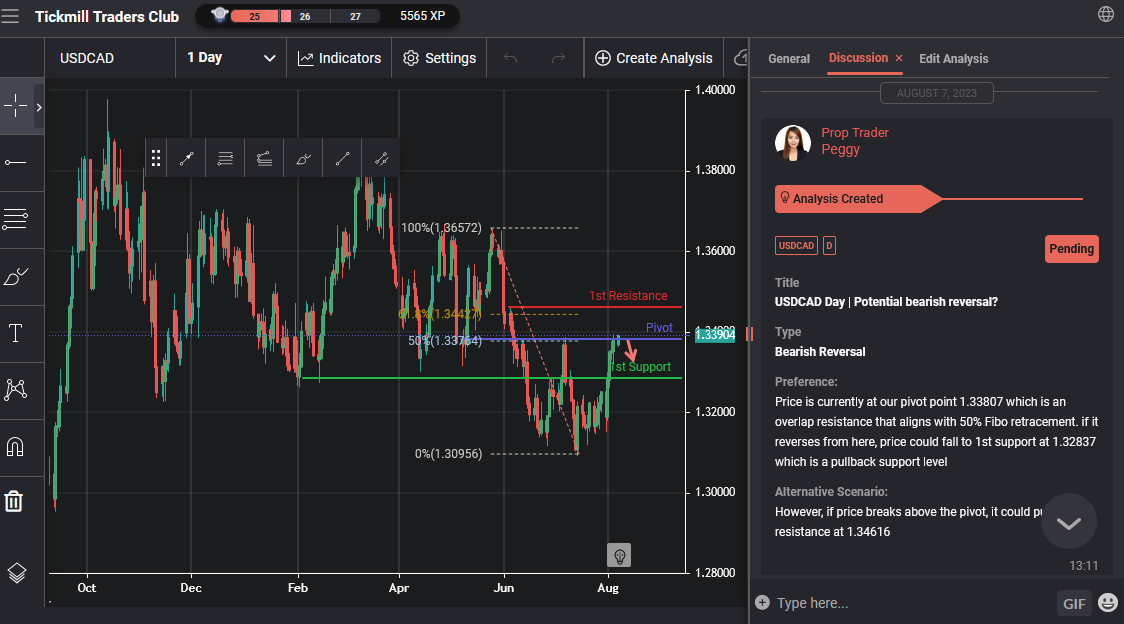The width and height of the screenshot is (1124, 624).
Task: Click the scroll-down chevron button
Action: (1069, 522)
